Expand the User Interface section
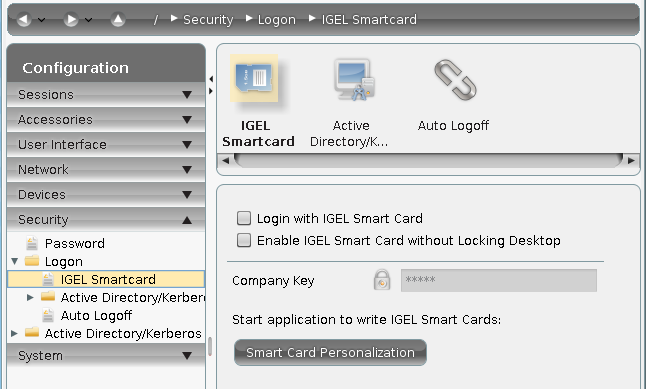The height and width of the screenshot is (389, 647). coord(106,145)
